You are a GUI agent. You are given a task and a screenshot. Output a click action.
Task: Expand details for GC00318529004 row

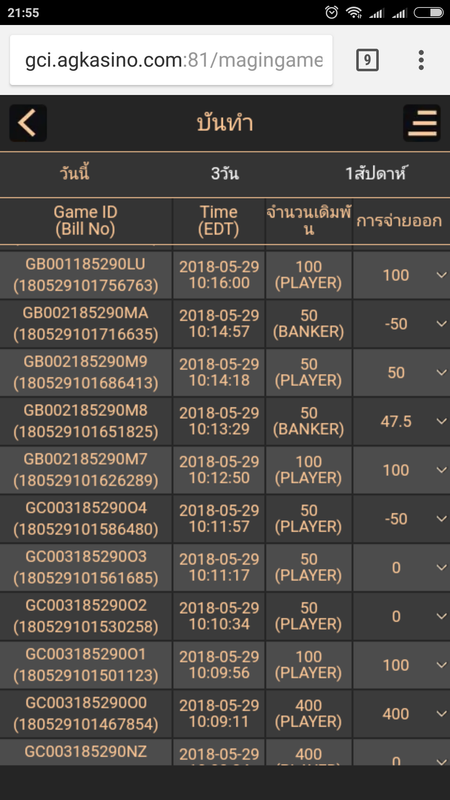click(x=441, y=519)
